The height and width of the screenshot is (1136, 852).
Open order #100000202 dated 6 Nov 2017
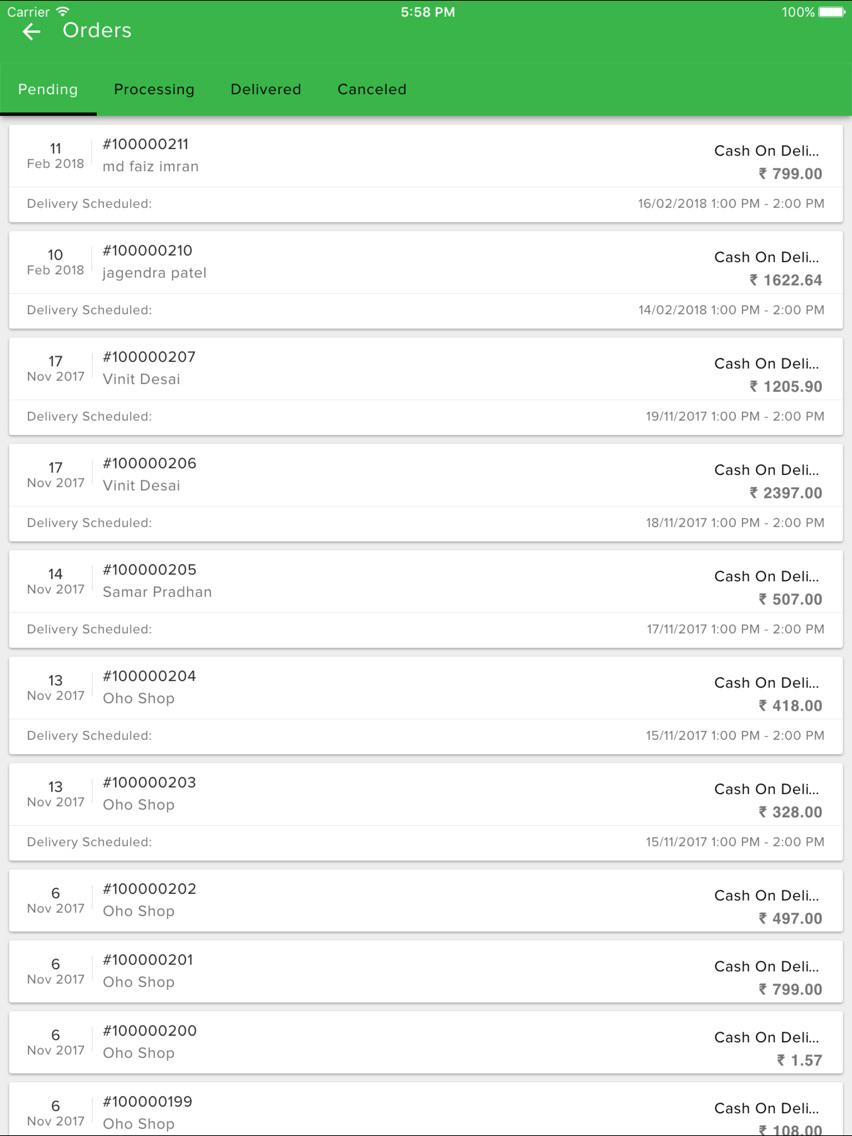(426, 901)
